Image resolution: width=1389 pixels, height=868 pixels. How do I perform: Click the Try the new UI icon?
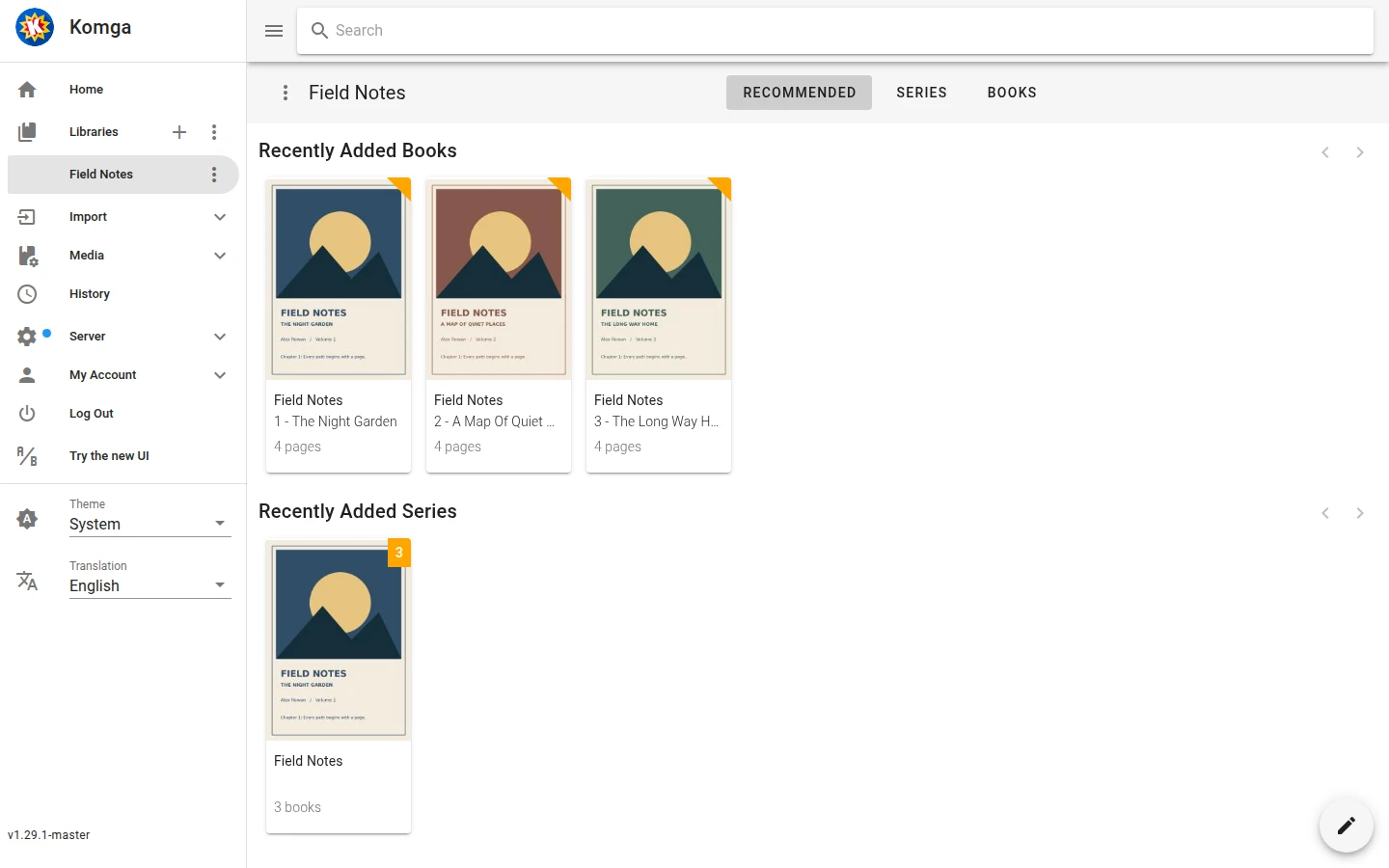point(27,456)
